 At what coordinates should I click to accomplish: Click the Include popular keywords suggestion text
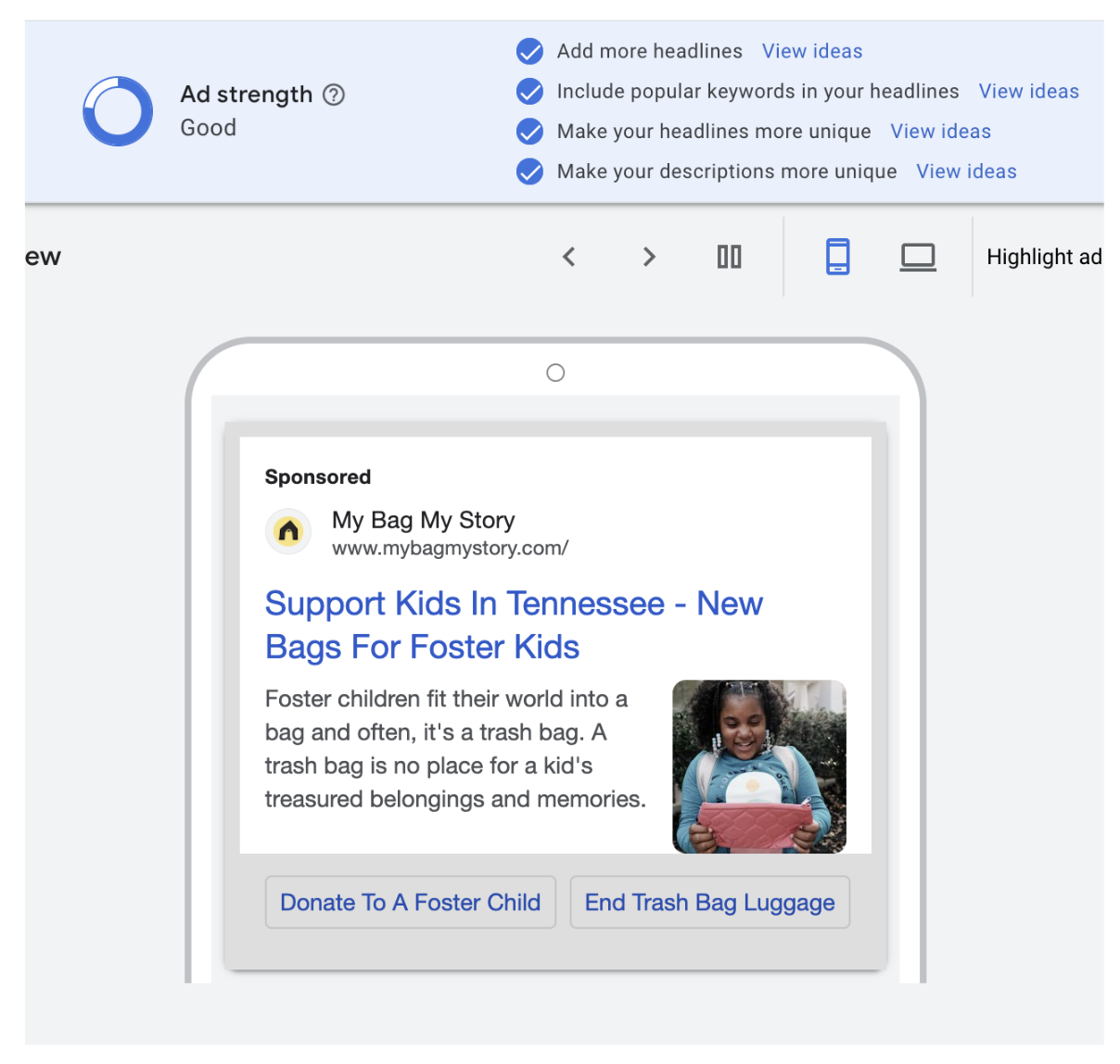[x=758, y=92]
